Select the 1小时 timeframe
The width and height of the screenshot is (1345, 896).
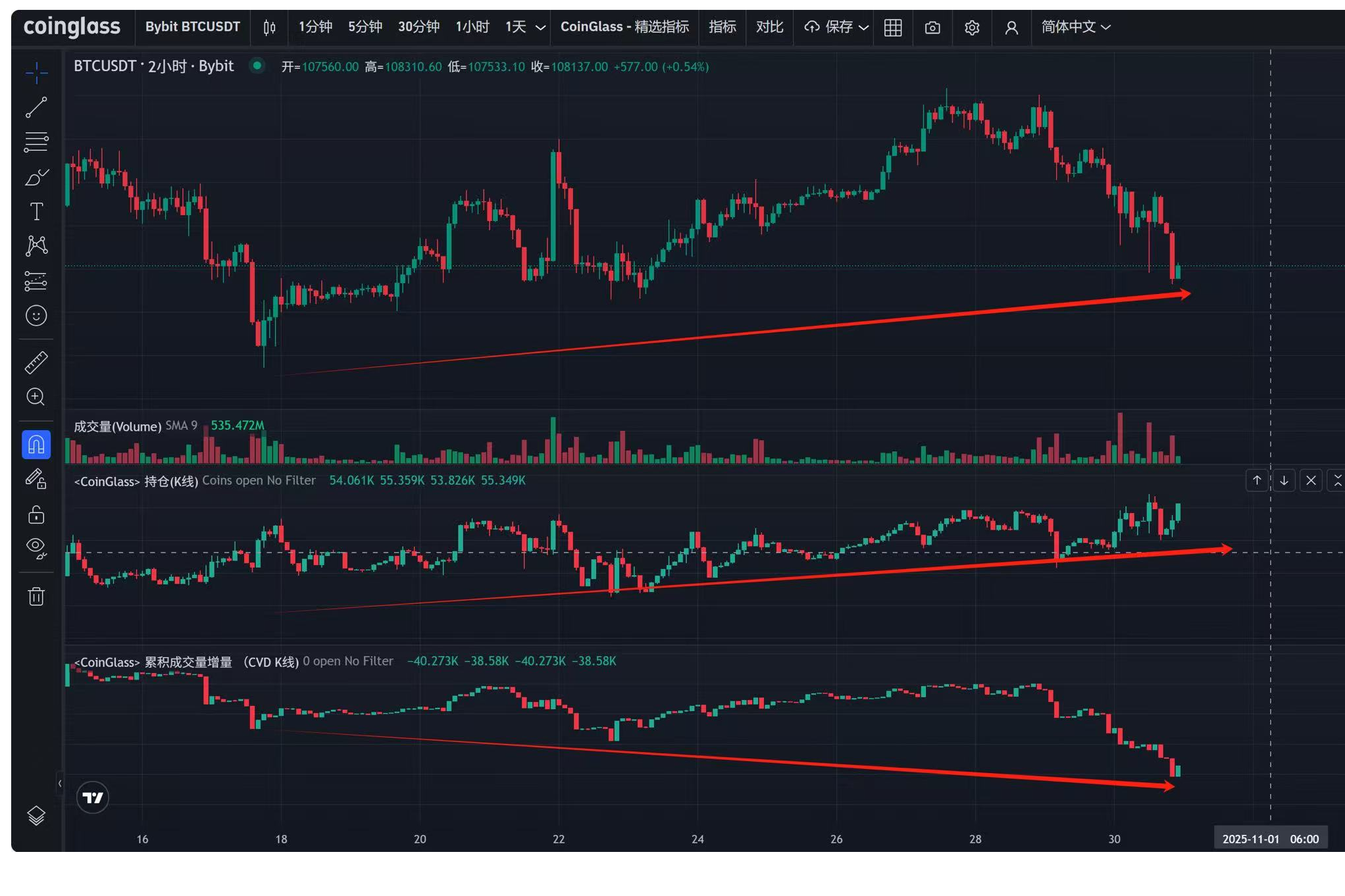coord(472,28)
